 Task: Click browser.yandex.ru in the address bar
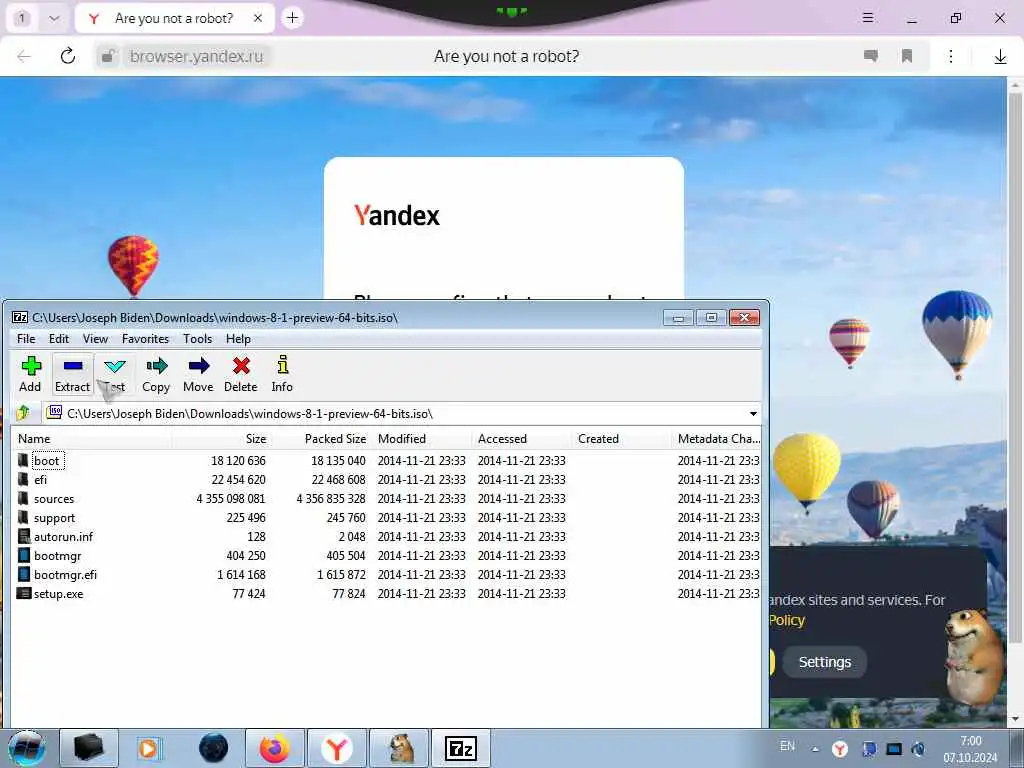tap(196, 57)
